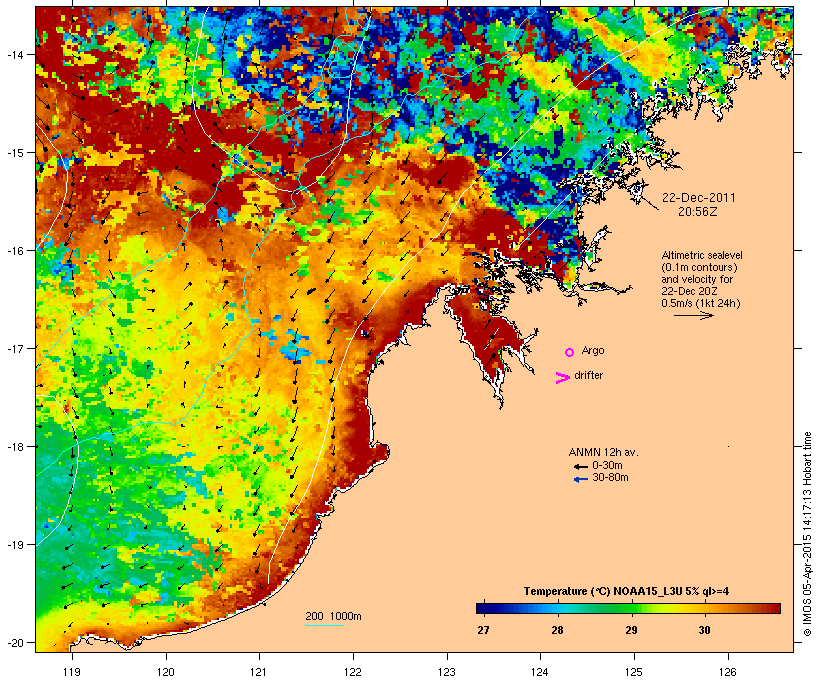The image size is (820, 680).
Task: Click the cyan bathymetry line legend sample
Action: point(324,625)
